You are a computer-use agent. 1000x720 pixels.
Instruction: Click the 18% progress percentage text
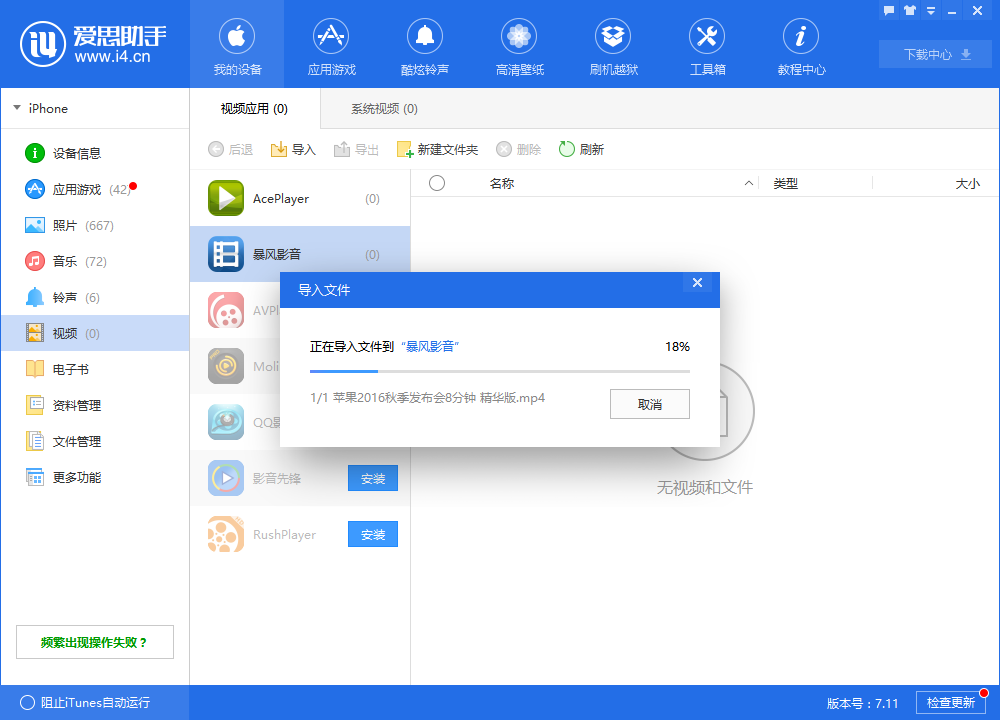point(677,346)
